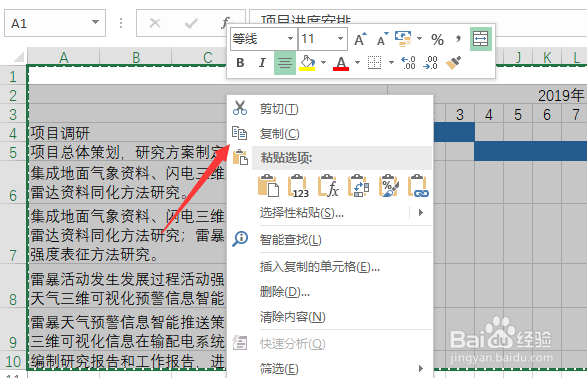Open accounting format dropdown arrow

[419, 39]
